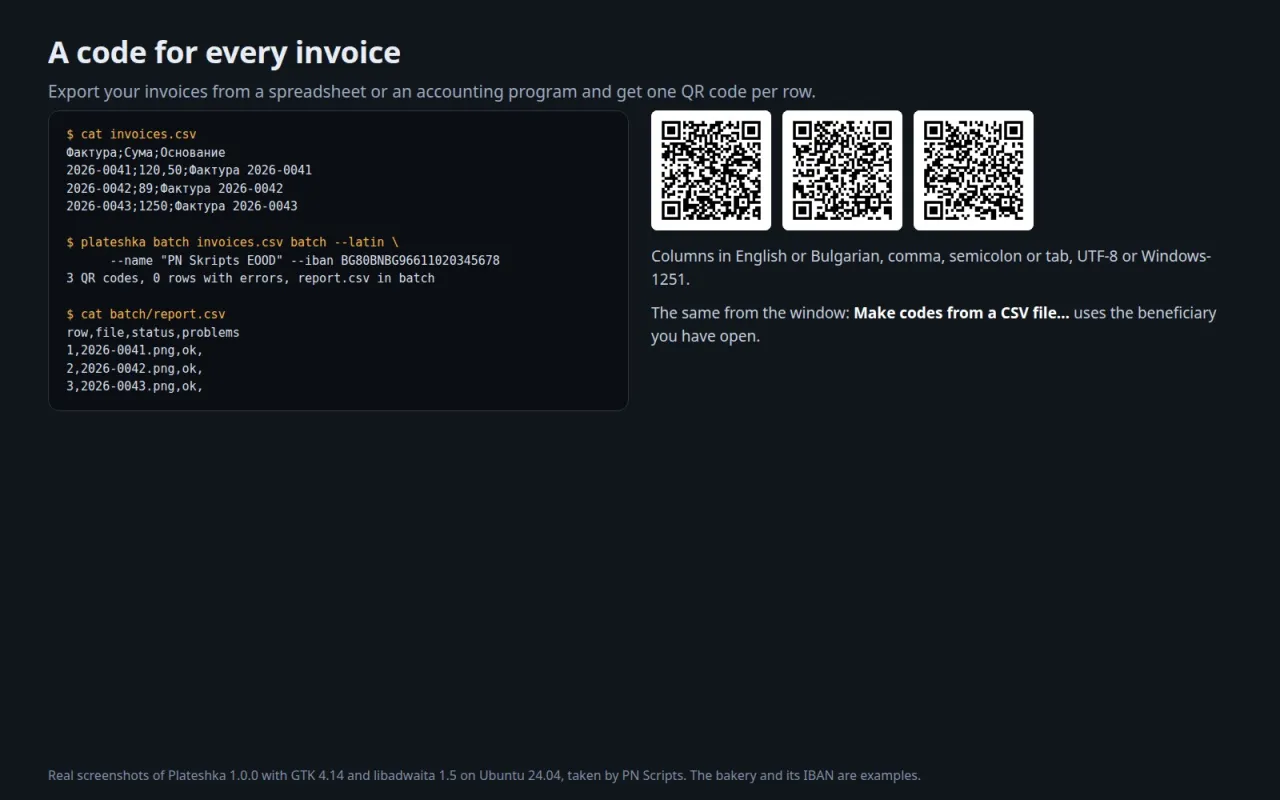
Task: Click the middle QR code thumbnail
Action: (x=842, y=170)
